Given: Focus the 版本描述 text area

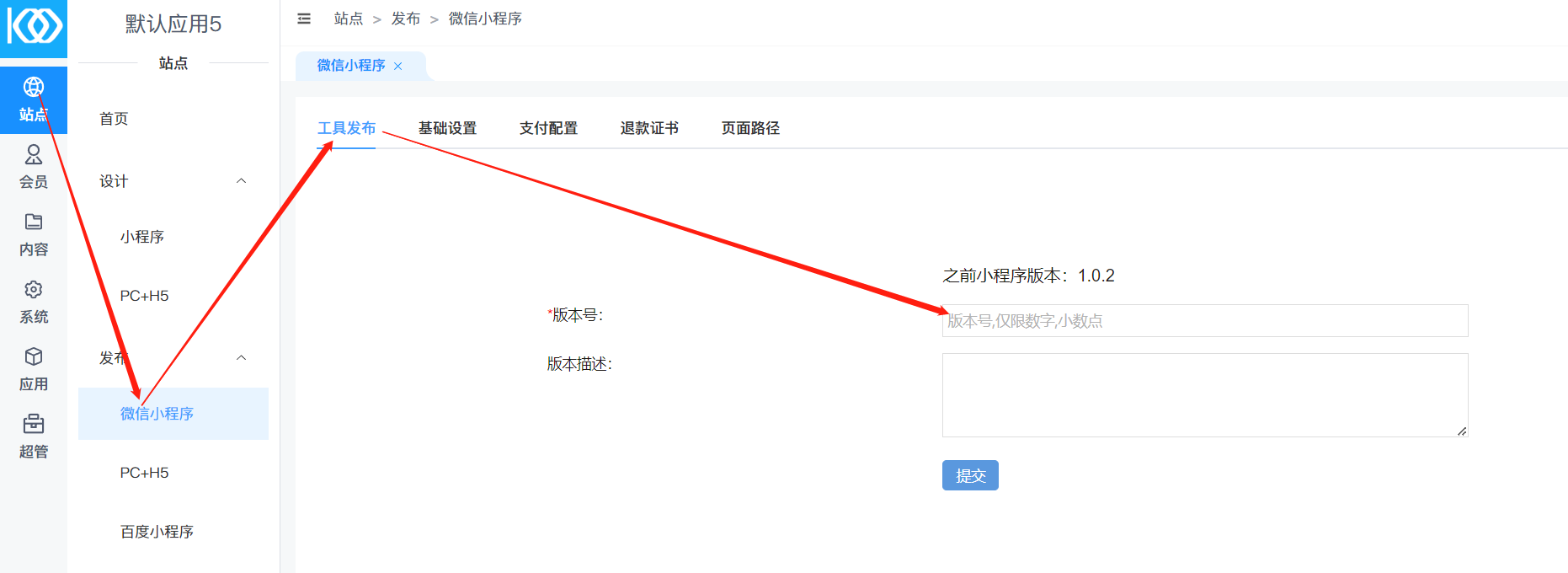Looking at the screenshot, I should tap(1205, 395).
